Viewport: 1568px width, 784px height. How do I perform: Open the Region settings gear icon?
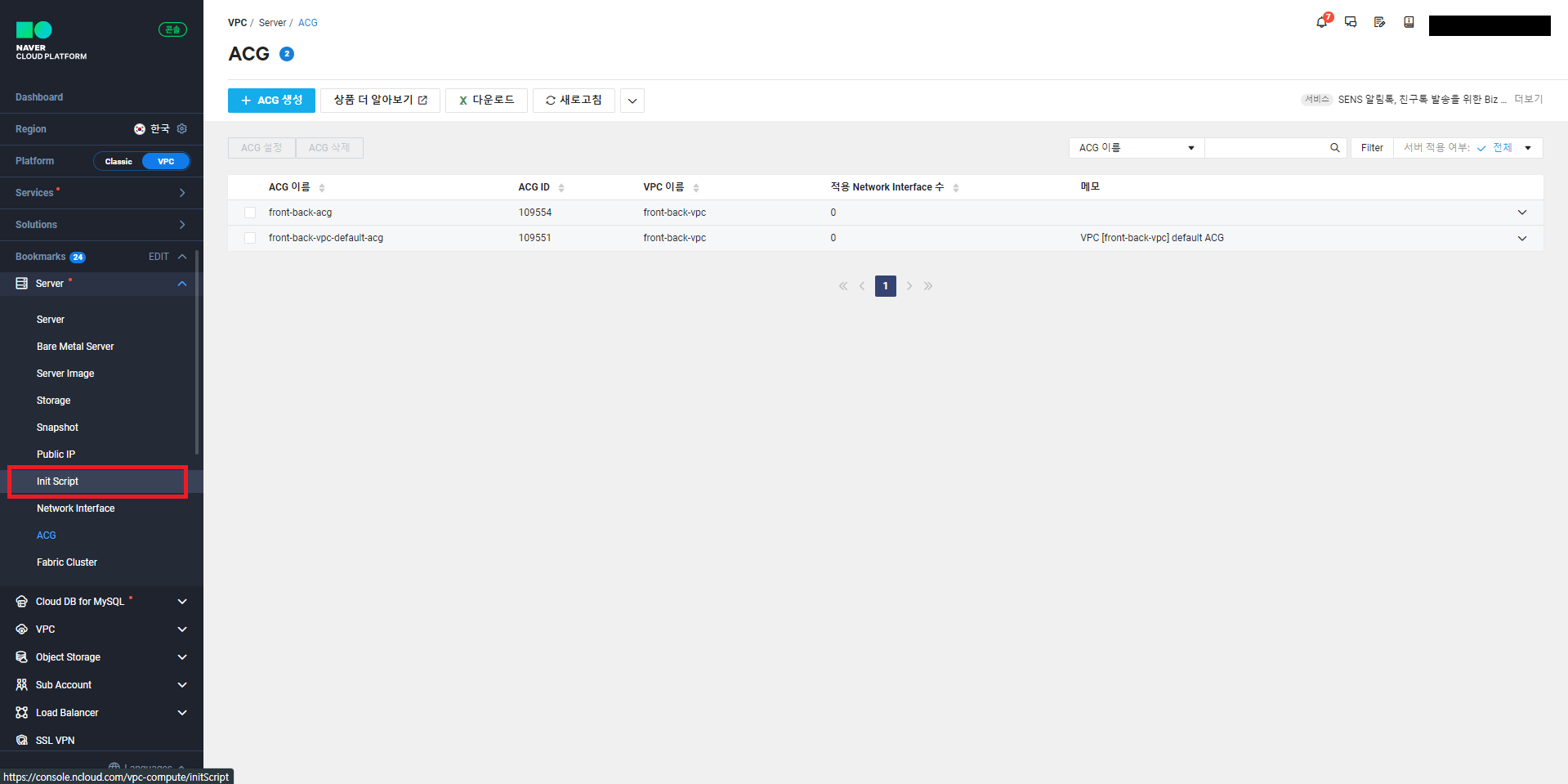pyautogui.click(x=181, y=128)
